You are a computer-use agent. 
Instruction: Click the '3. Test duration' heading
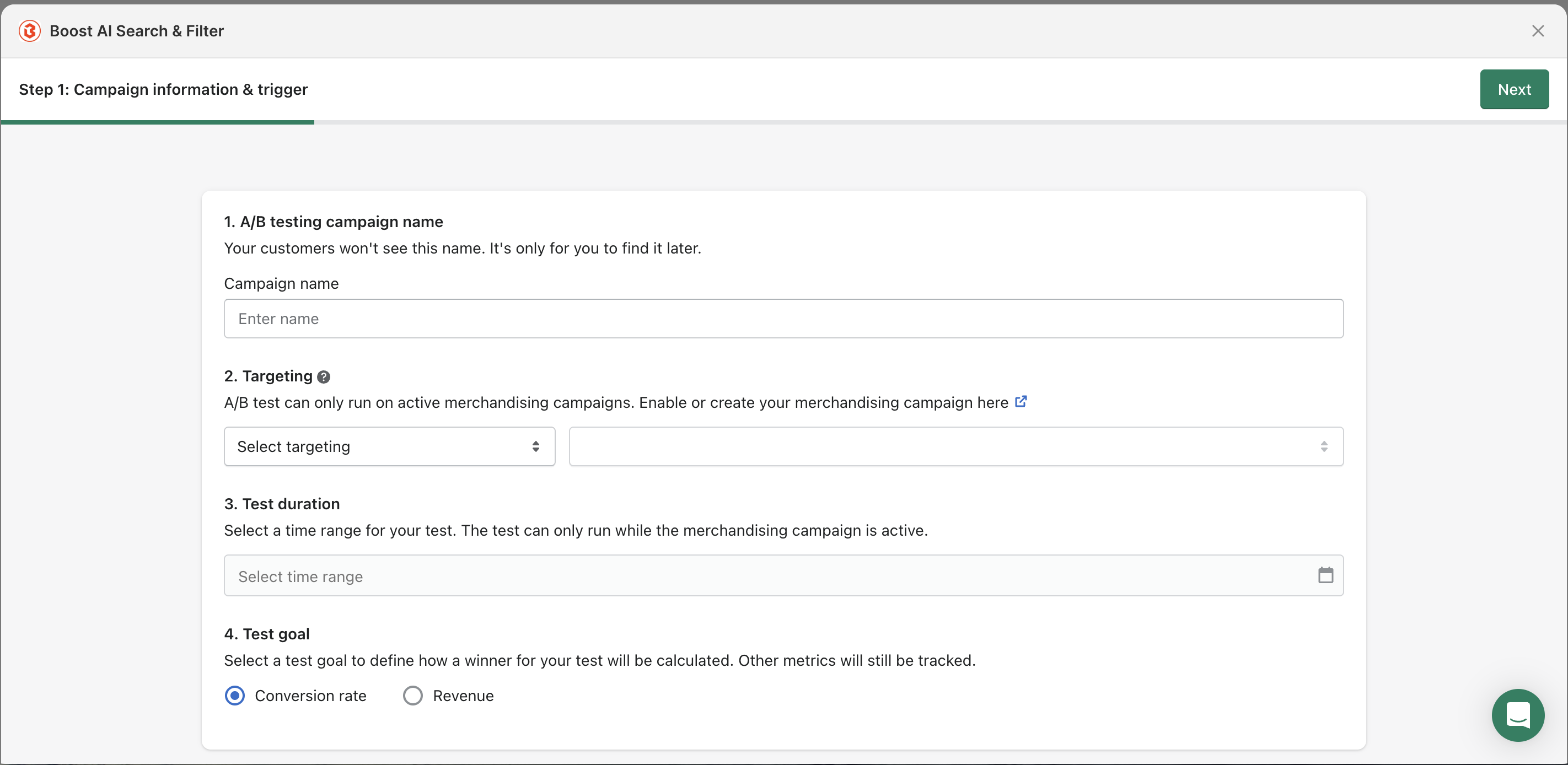pos(282,504)
